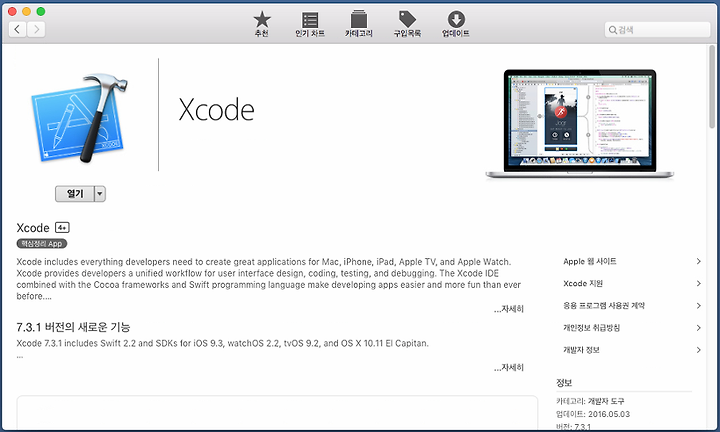Screen dimensions: 720x432
Task: Click the 핵심정리 App badge
Action: [x=42, y=244]
